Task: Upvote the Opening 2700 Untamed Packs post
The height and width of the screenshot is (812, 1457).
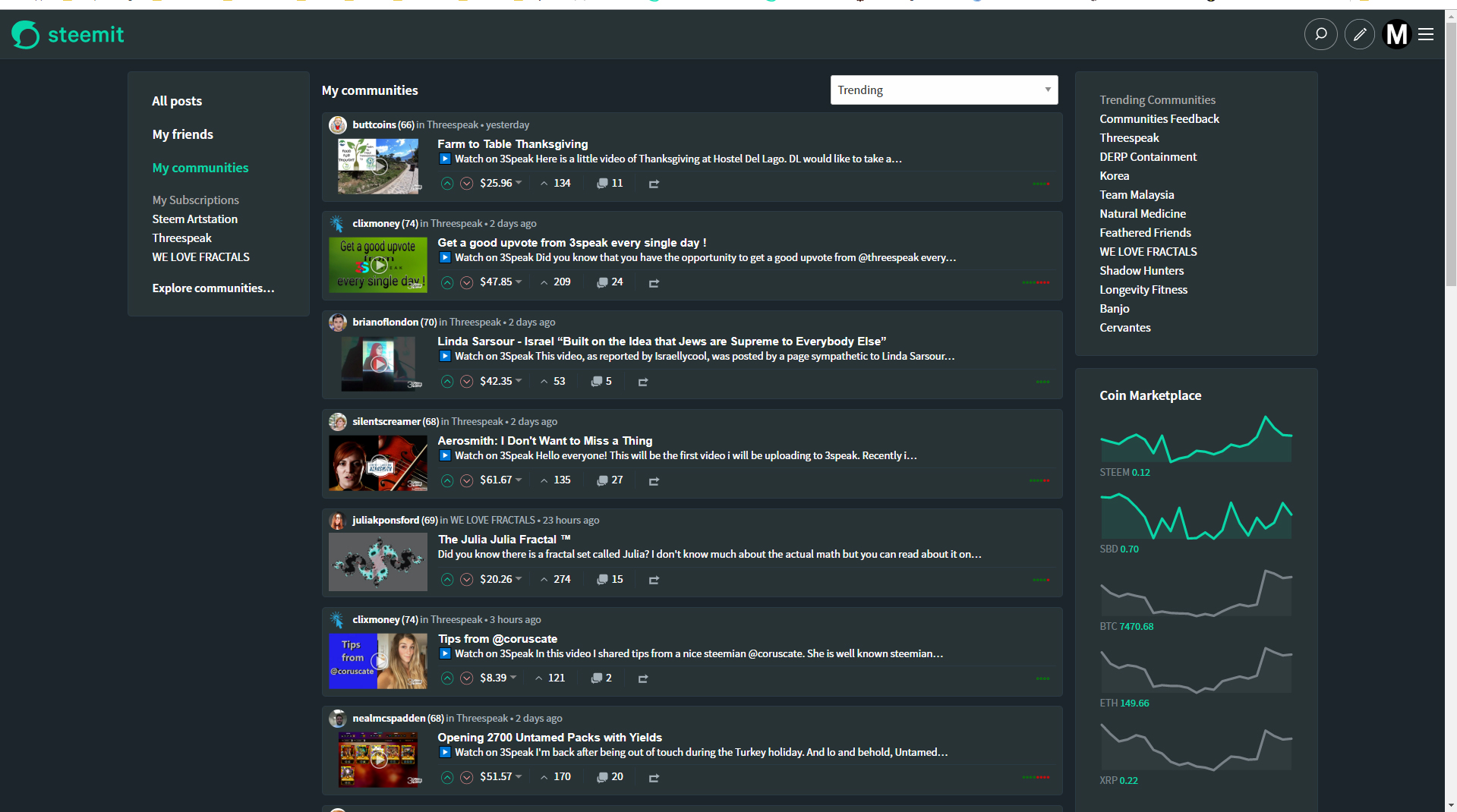Action: click(x=447, y=777)
